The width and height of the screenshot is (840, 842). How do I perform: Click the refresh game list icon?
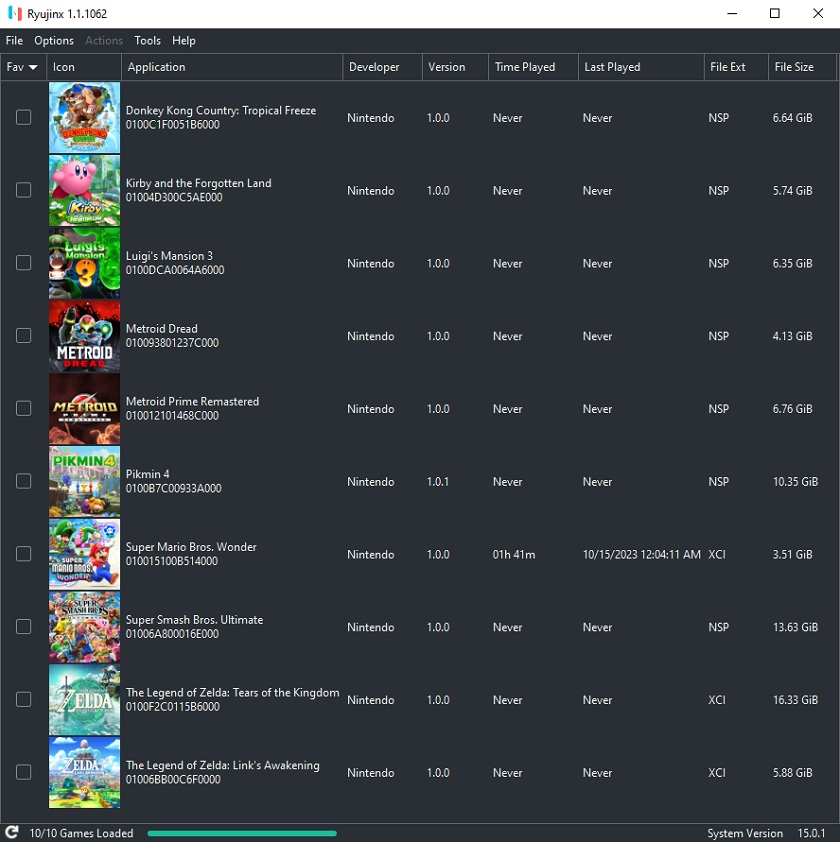click(x=12, y=833)
